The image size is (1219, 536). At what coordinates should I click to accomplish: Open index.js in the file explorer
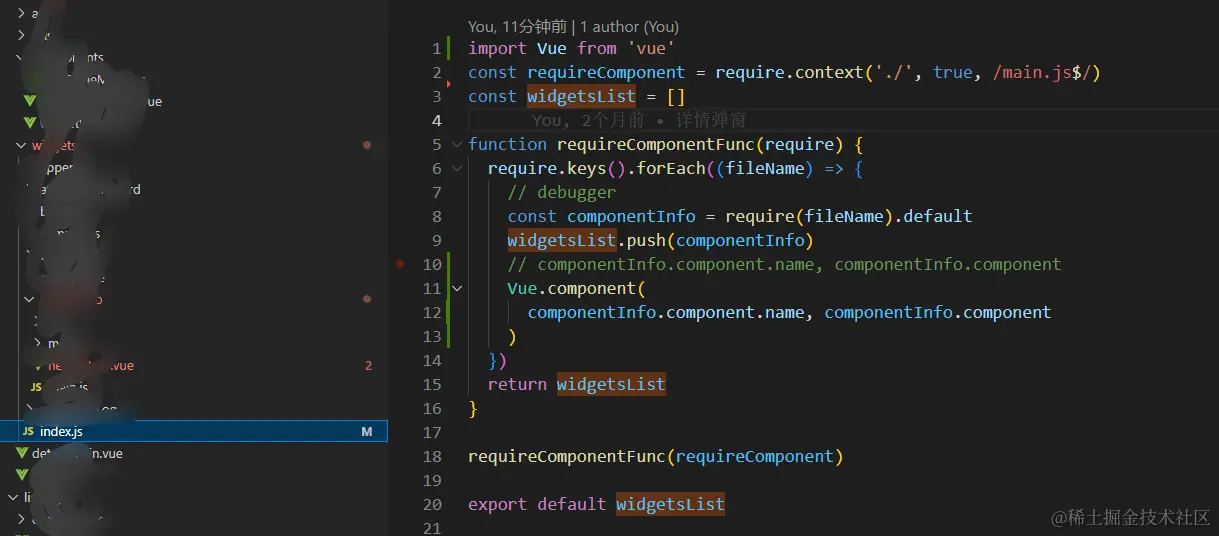(x=193, y=431)
